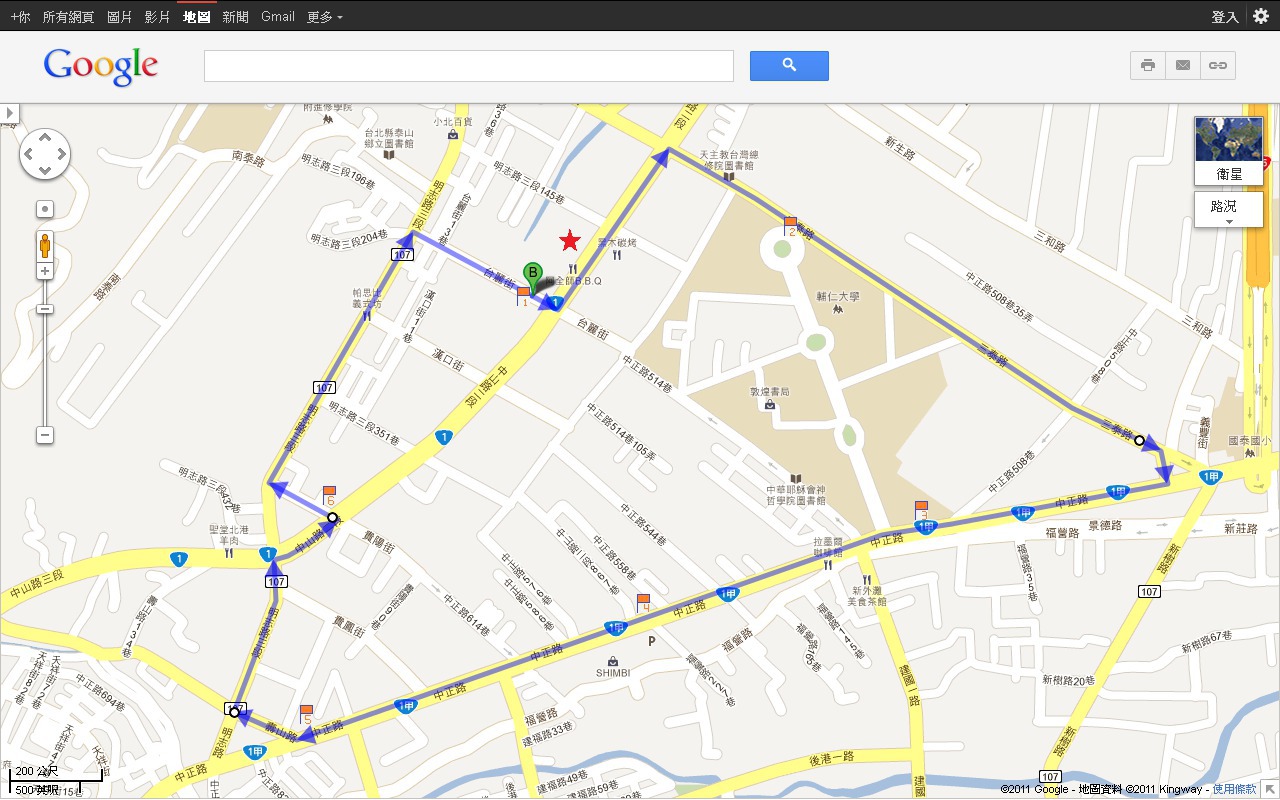Click the 天主教台灣總修院圖書館 book icon
Image resolution: width=1280 pixels, height=800 pixels.
(730, 178)
